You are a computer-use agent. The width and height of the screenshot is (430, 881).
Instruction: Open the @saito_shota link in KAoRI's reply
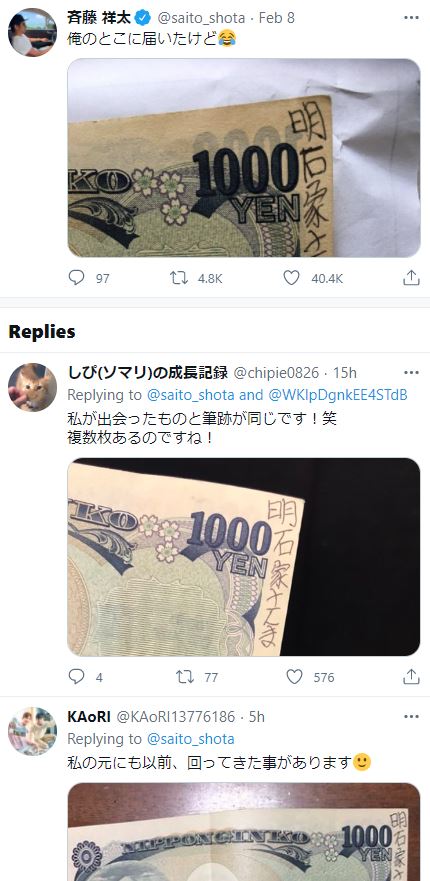tap(191, 738)
